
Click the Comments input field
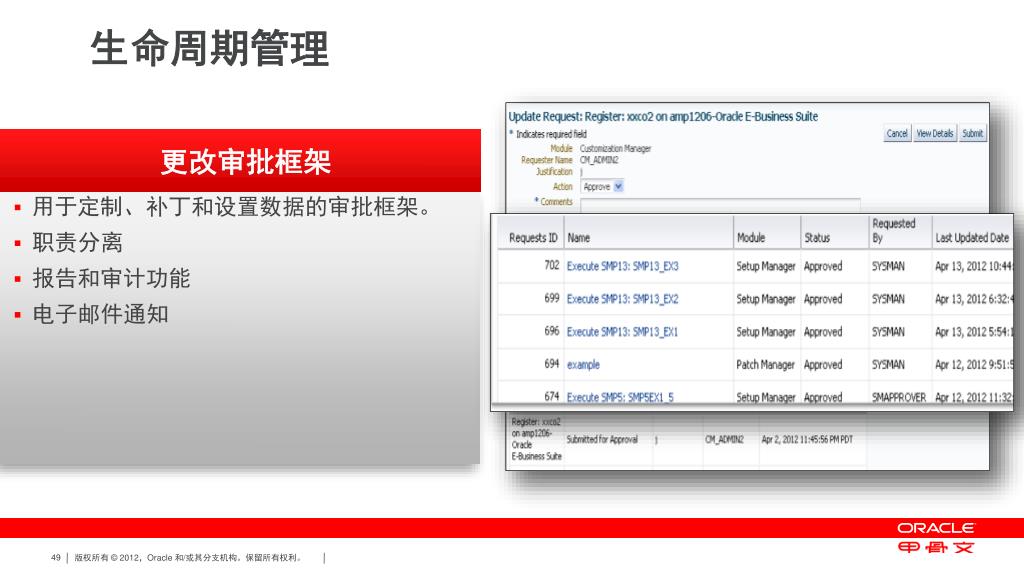coord(720,204)
